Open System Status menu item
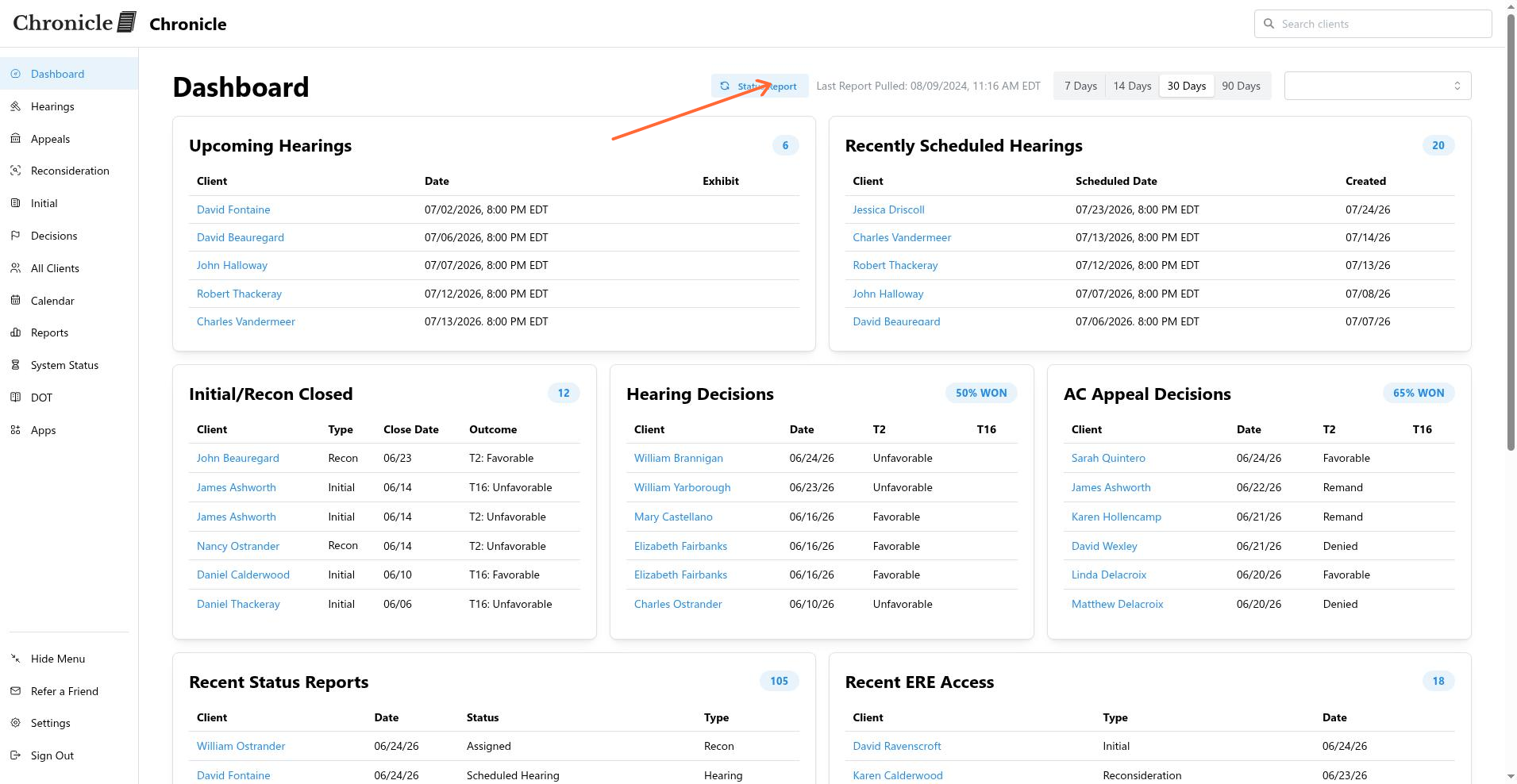The width and height of the screenshot is (1517, 784). coord(69,365)
